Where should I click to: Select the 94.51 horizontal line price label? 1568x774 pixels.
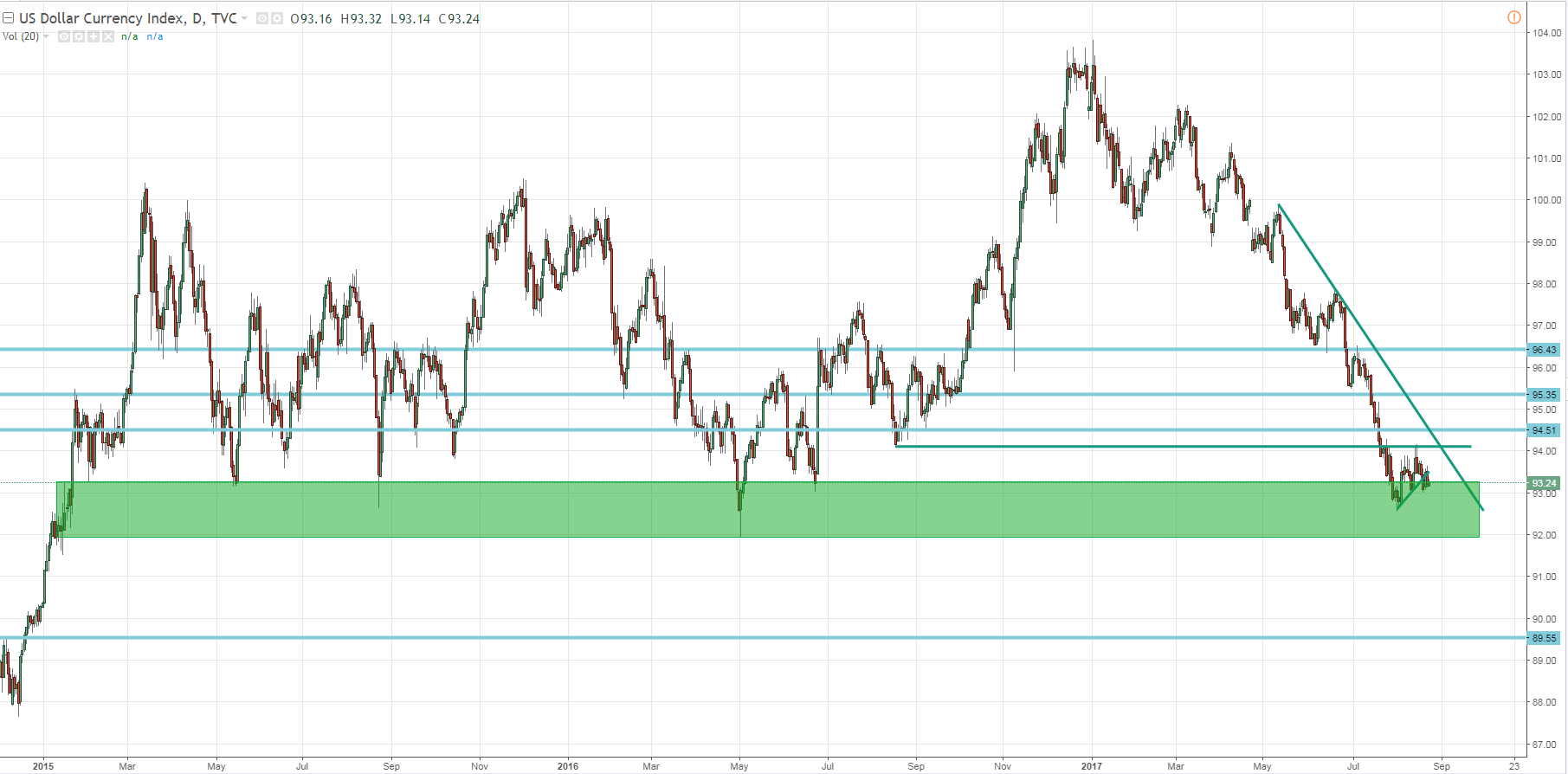coord(1544,430)
